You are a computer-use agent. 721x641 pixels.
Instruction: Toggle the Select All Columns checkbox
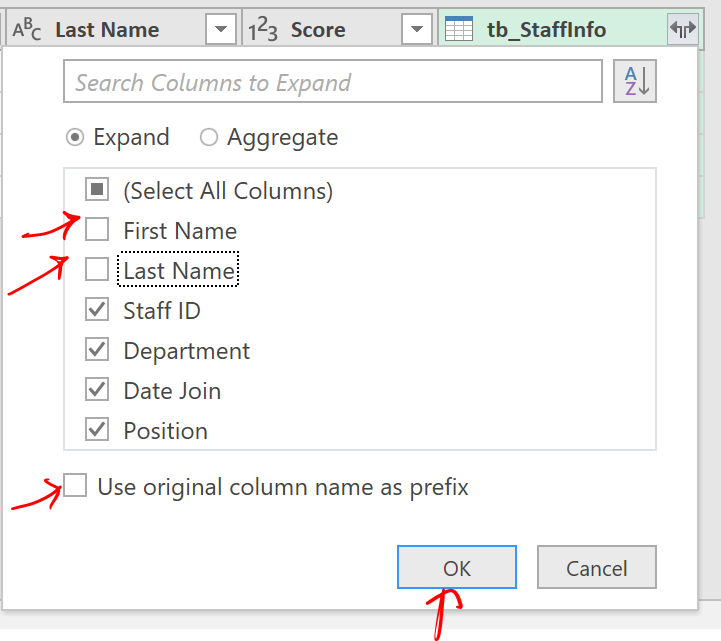point(97,190)
